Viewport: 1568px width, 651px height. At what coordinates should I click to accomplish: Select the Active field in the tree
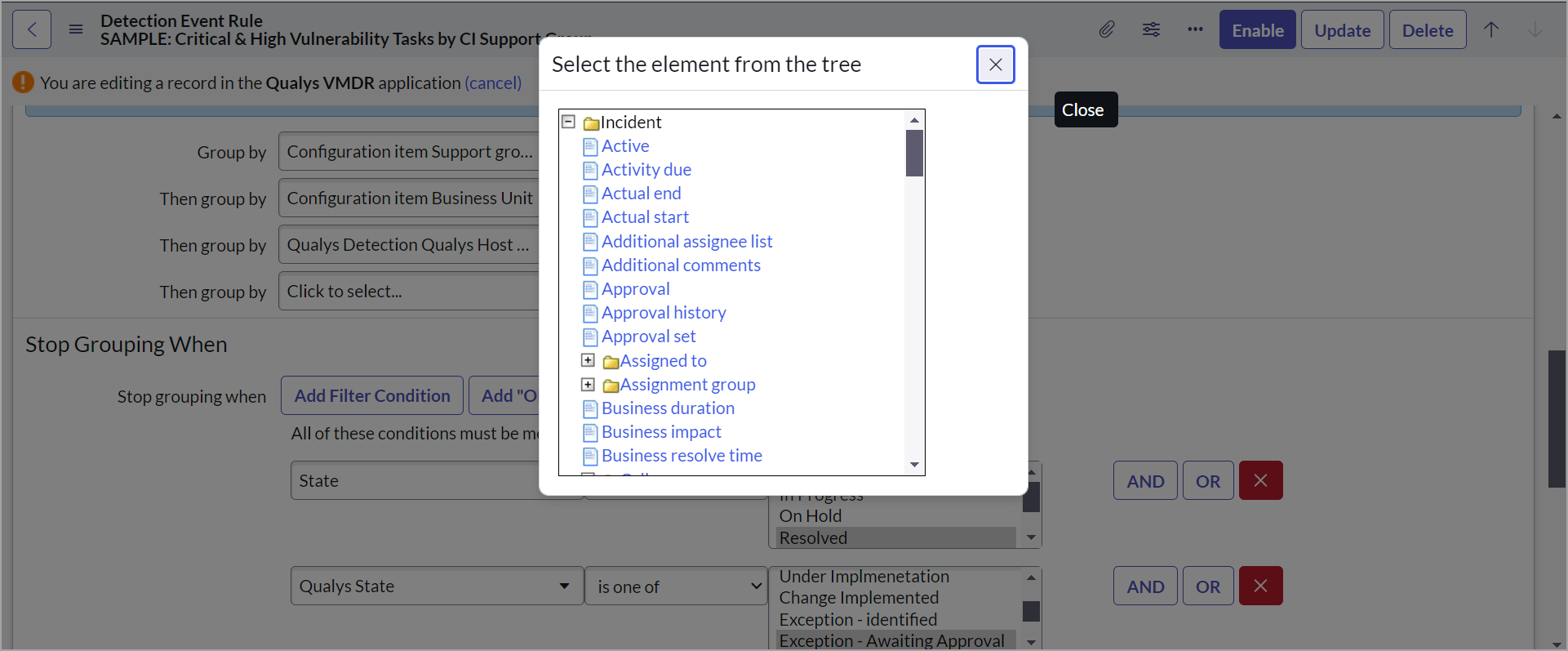[625, 146]
